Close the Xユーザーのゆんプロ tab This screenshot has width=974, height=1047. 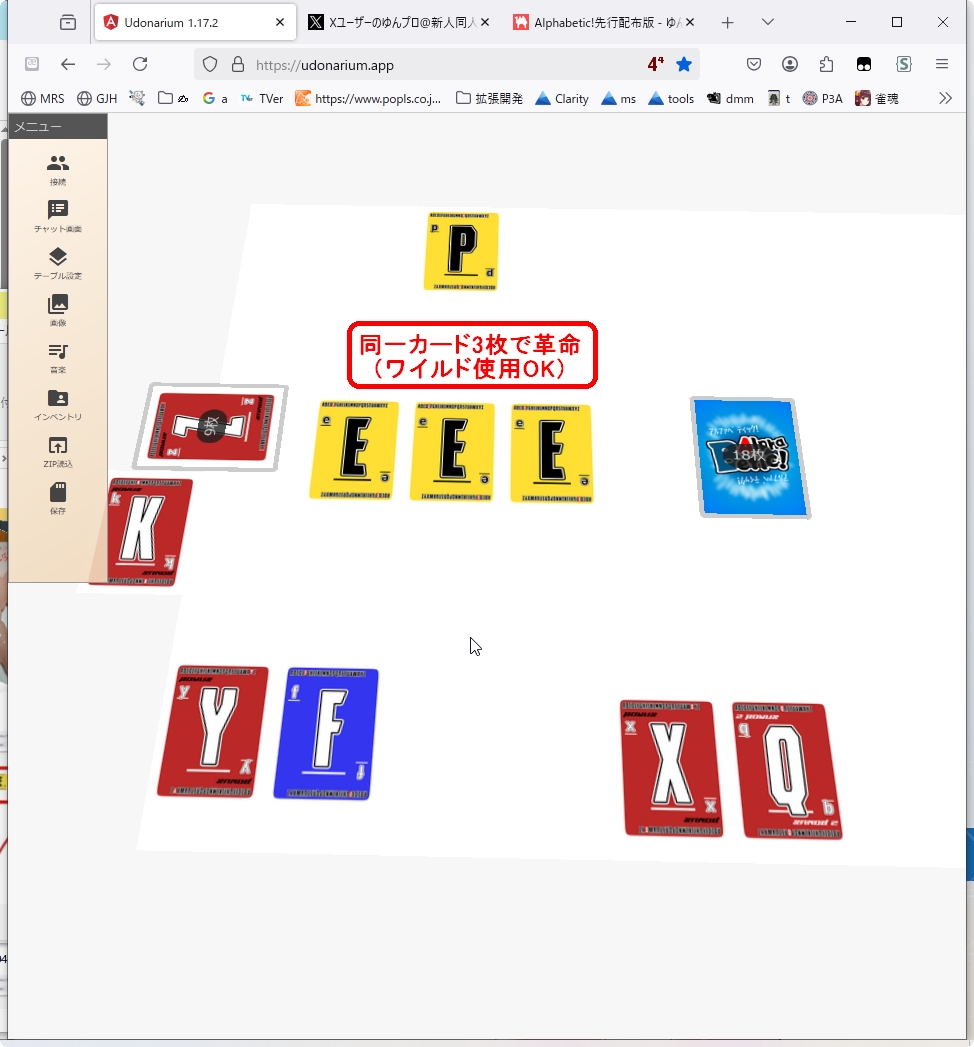pyautogui.click(x=485, y=22)
